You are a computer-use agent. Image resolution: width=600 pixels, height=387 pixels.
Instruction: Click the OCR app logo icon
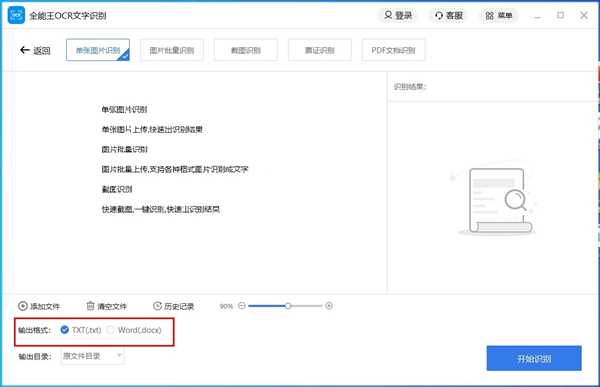point(16,15)
